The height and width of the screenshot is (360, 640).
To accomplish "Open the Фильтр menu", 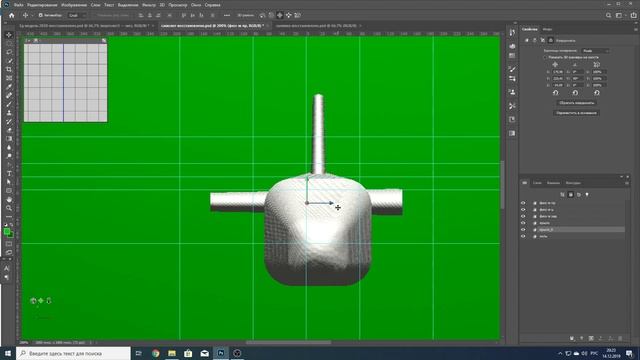I will point(149,5).
